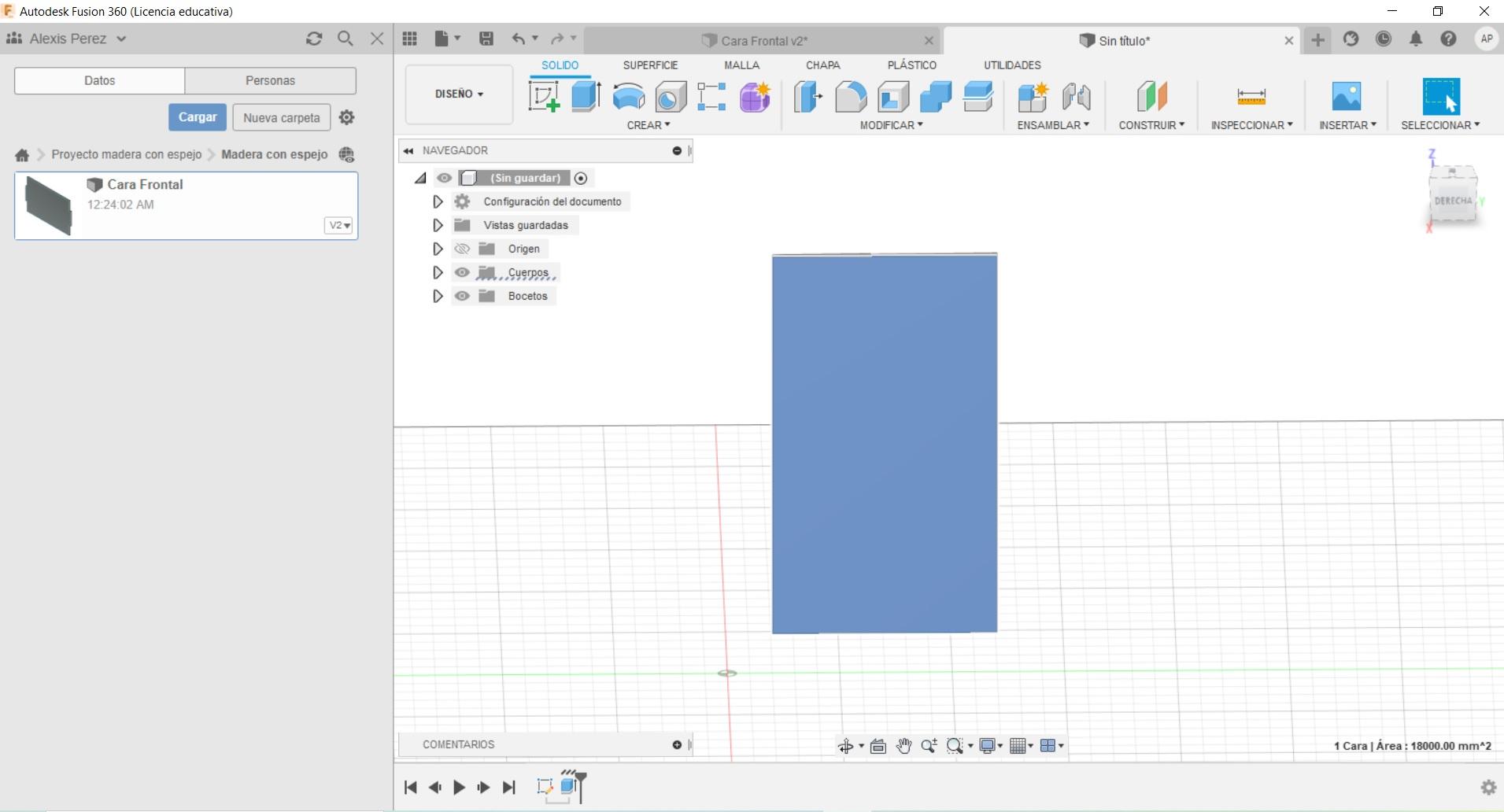Select the Offset Plane construct tool
Screen dimensions: 1504x812
(1151, 97)
